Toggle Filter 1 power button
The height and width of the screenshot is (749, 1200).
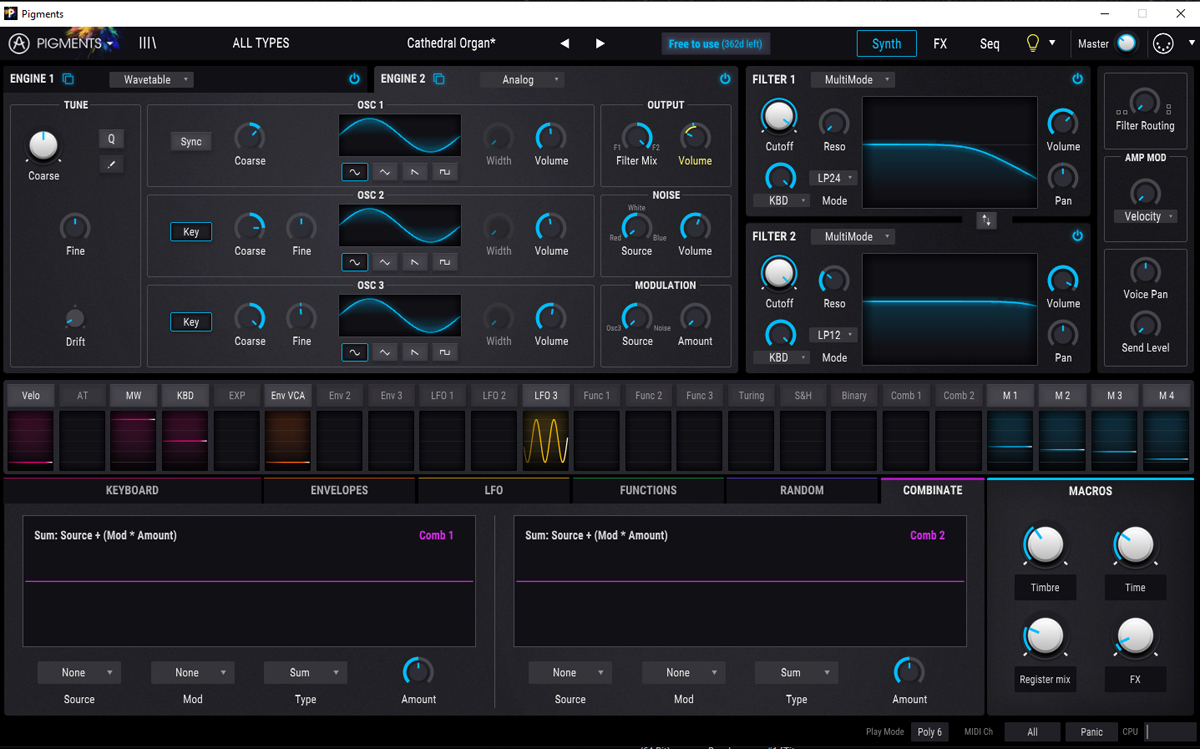1077,79
